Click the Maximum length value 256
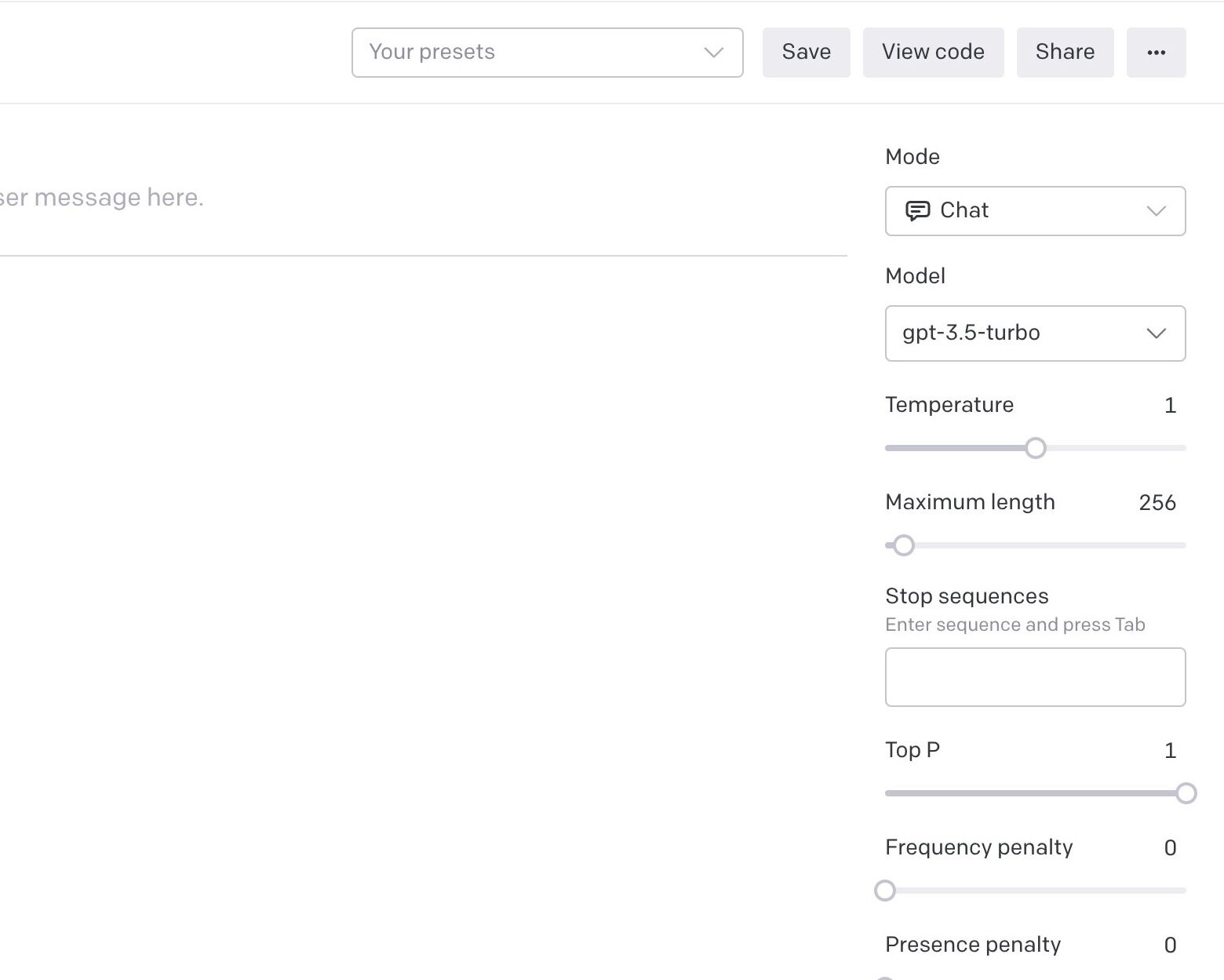Viewport: 1224px width, 980px height. pyautogui.click(x=1157, y=503)
